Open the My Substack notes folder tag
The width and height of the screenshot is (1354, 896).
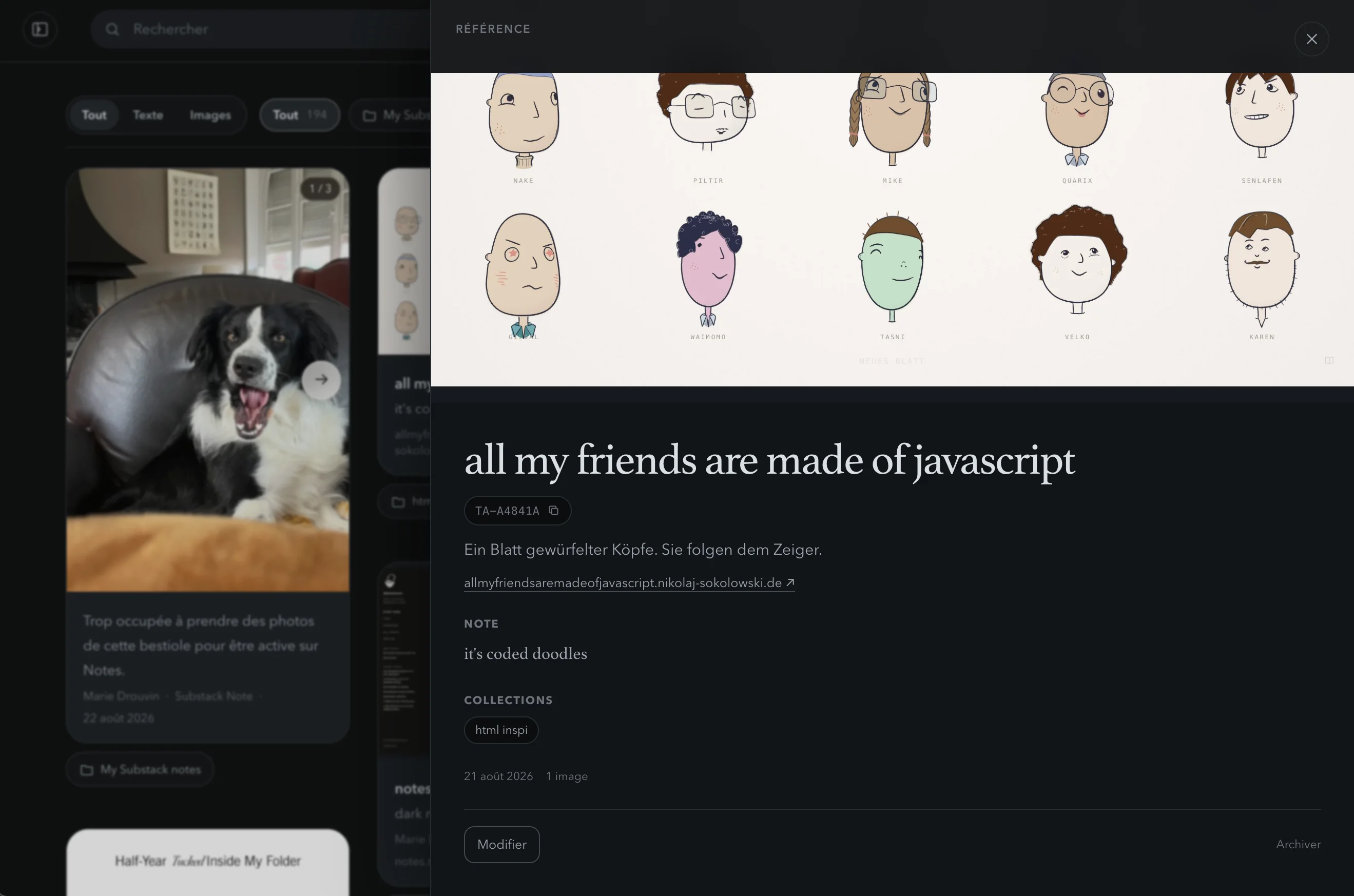(140, 770)
